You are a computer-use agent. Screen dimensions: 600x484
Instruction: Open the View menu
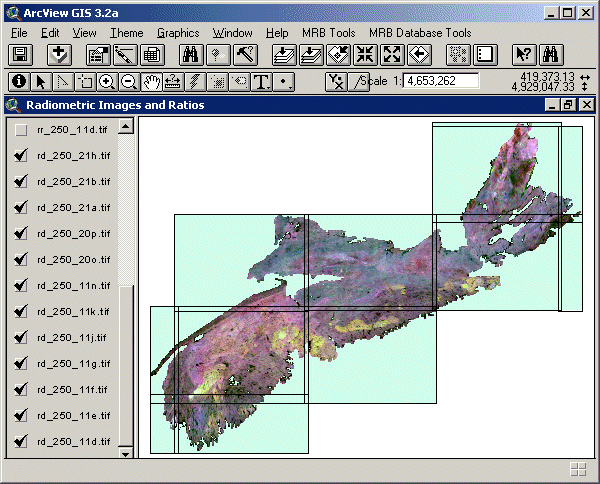(85, 33)
